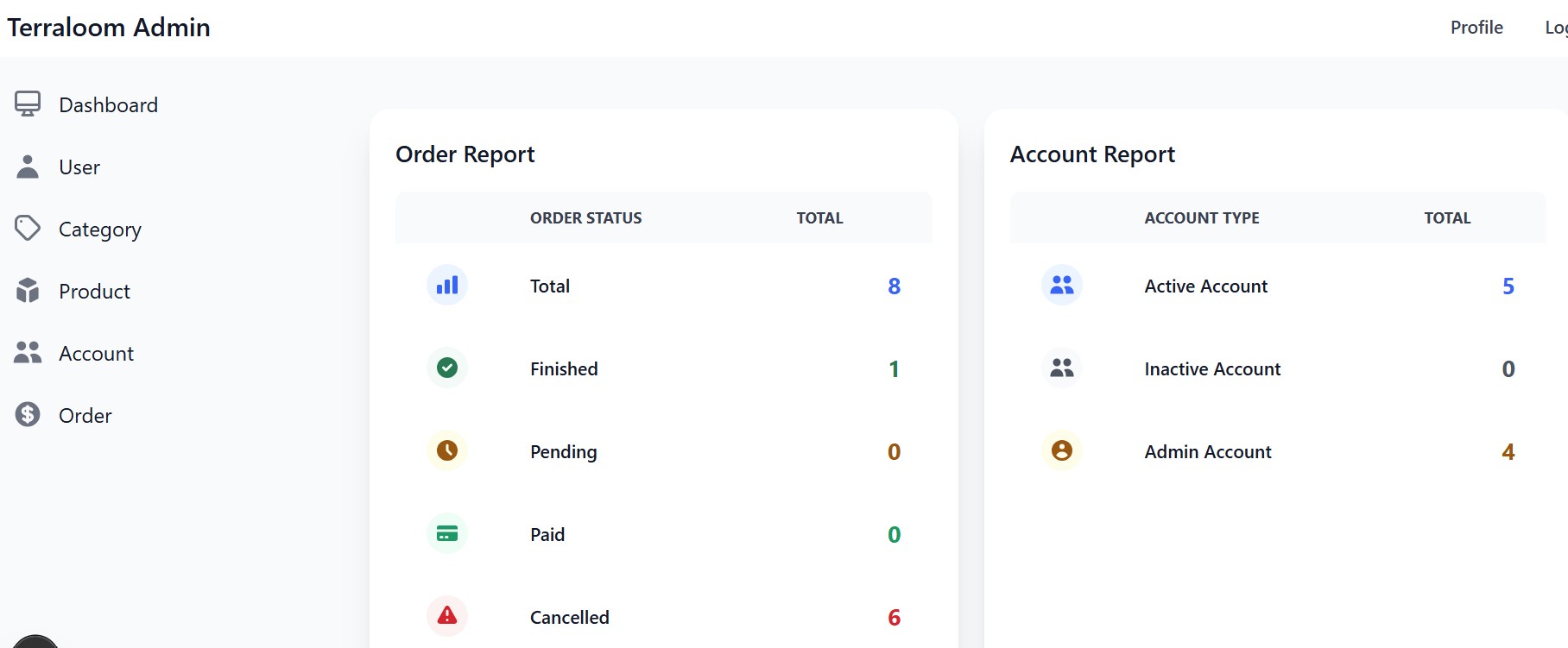Click the Order dollar coin icon

pos(28,415)
